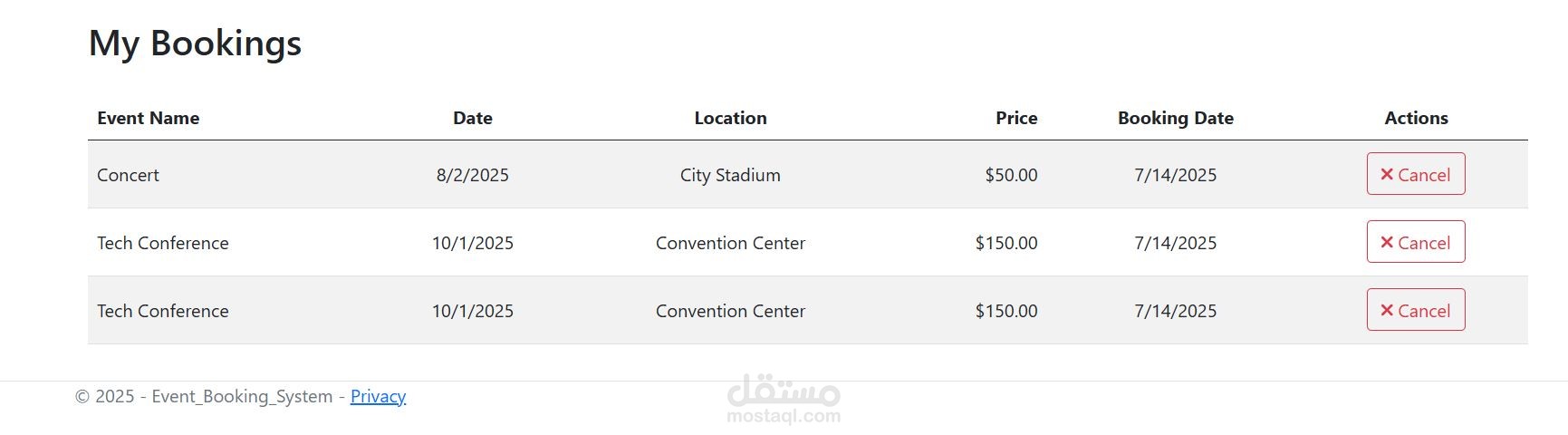This screenshot has width=1568, height=435.
Task: Cancel the Concert booking
Action: (x=1415, y=174)
